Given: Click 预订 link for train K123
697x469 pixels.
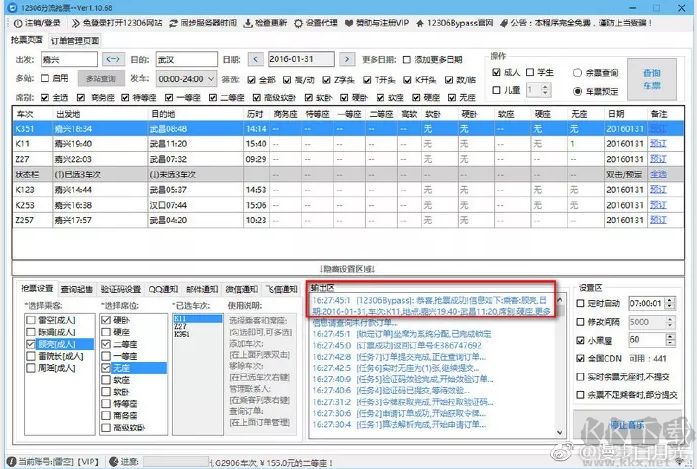Looking at the screenshot, I should [658, 190].
